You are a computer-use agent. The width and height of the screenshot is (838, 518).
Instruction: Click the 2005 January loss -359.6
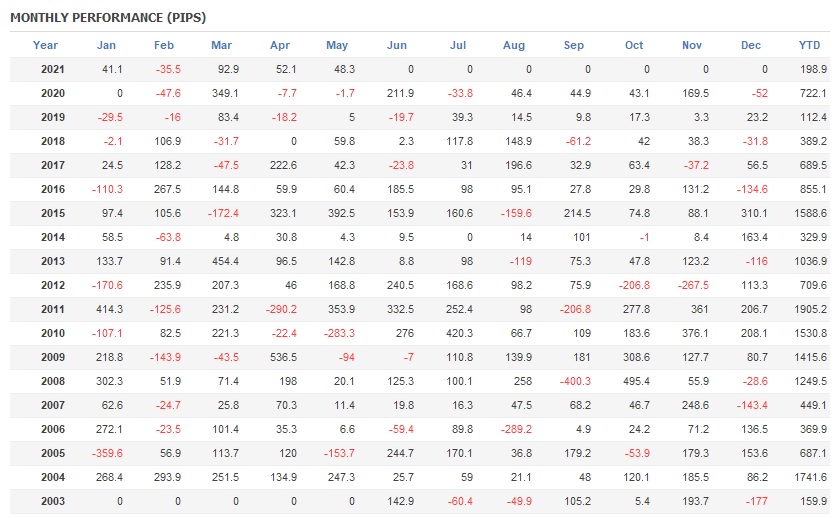coord(105,453)
